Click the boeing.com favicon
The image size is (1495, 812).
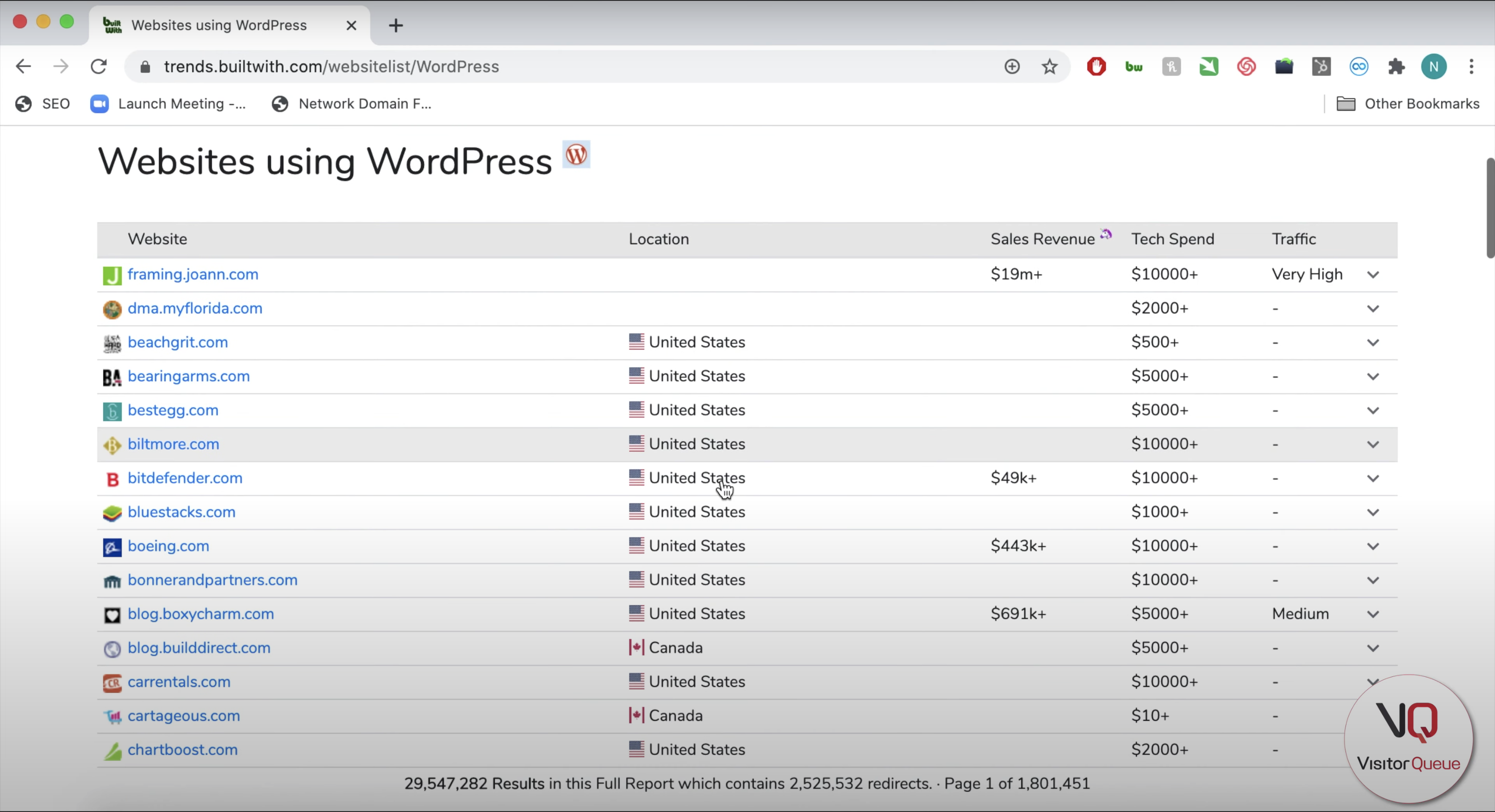112,547
